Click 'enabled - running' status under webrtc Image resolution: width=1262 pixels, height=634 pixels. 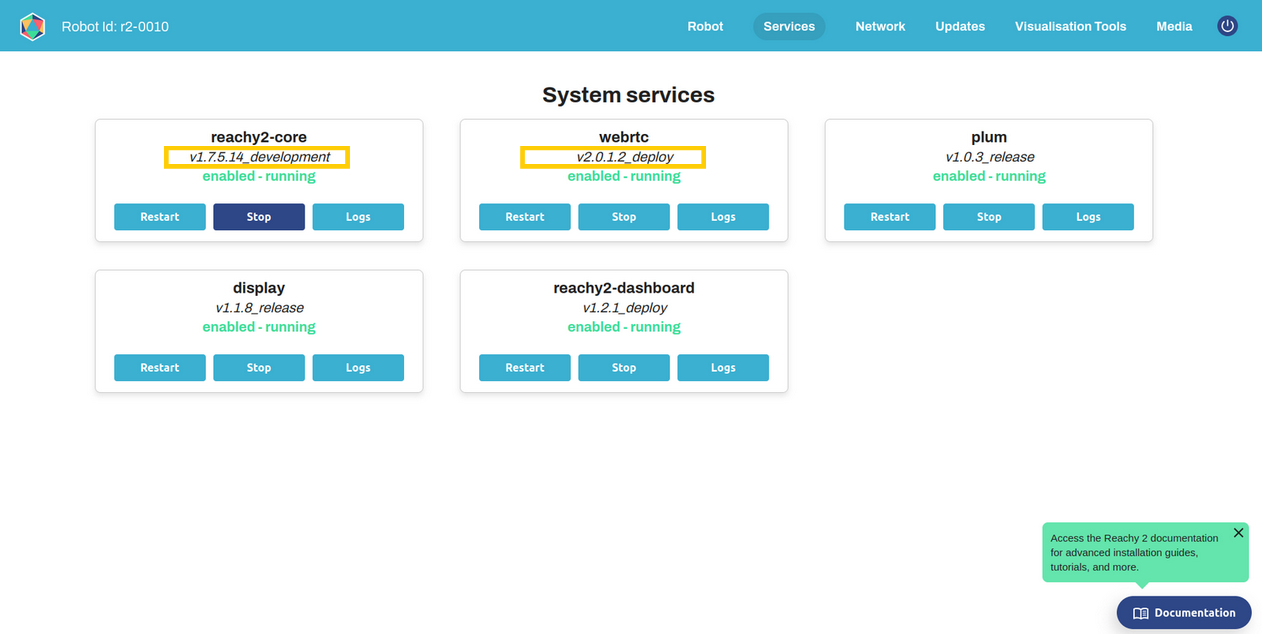pyautogui.click(x=624, y=176)
